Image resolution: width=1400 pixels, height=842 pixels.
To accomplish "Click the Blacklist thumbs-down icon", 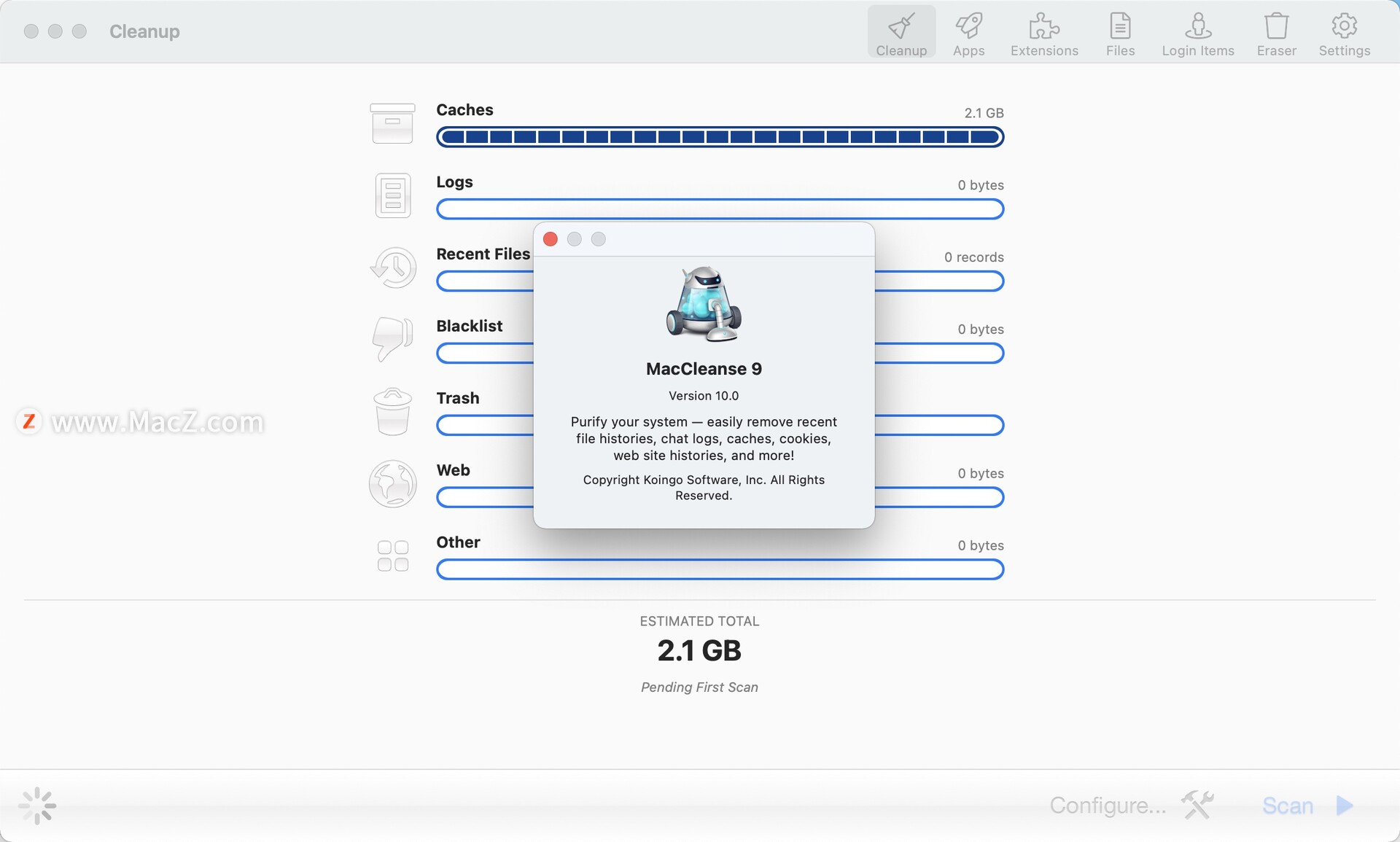I will [x=392, y=339].
